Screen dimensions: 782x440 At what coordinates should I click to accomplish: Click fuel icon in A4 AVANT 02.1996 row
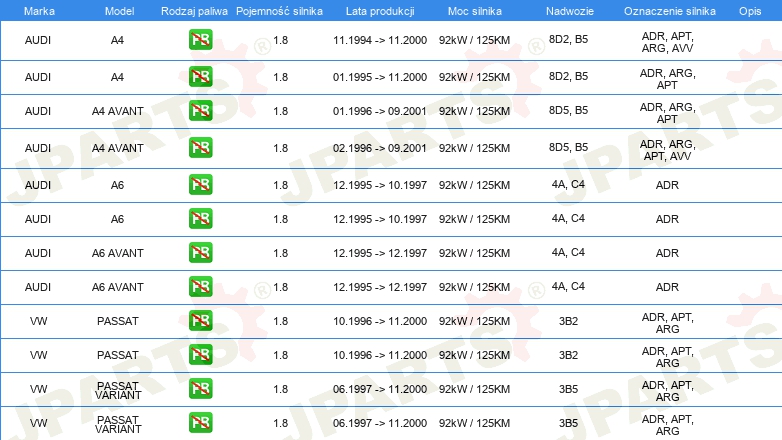tap(200, 148)
